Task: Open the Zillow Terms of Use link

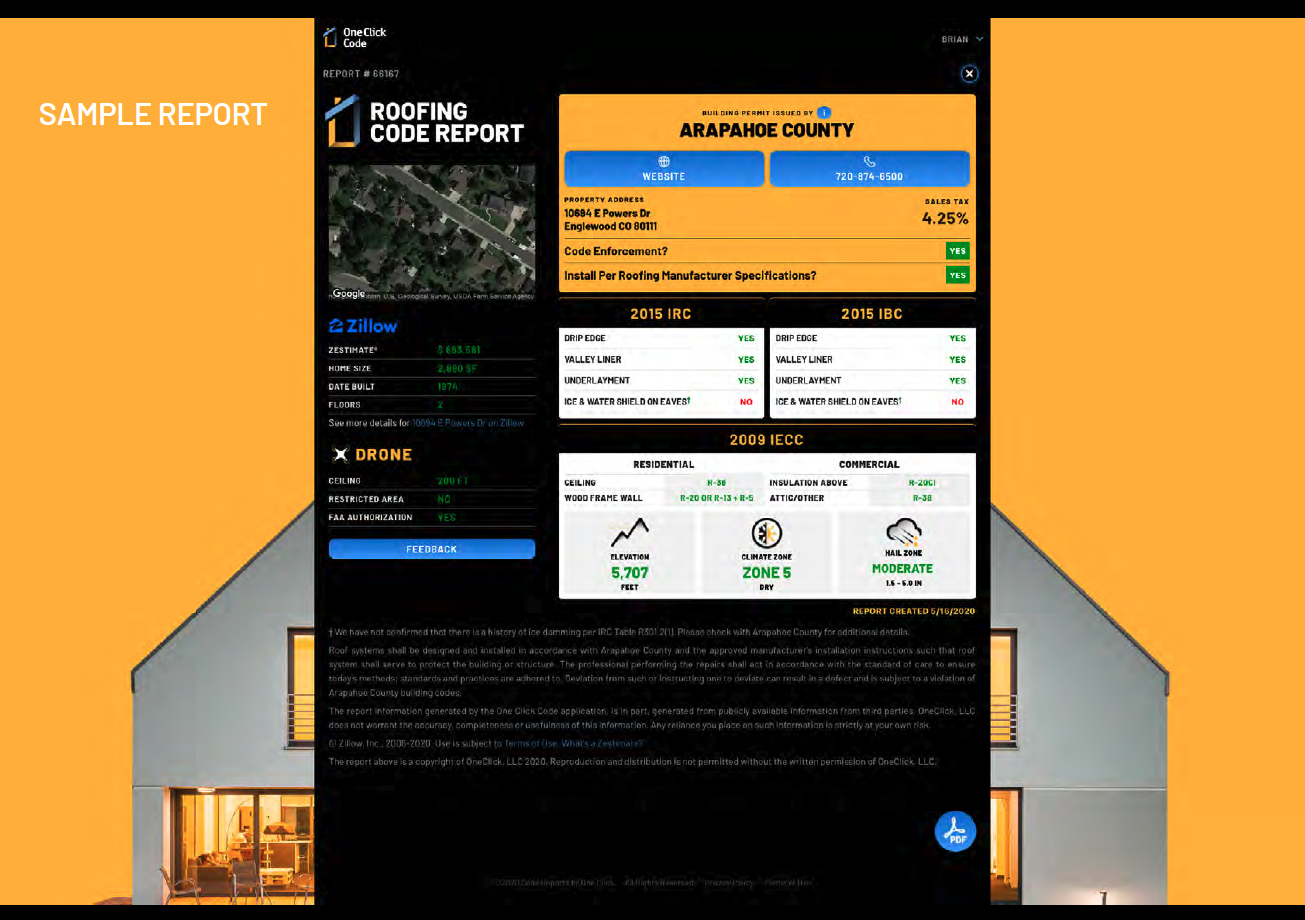Action: point(530,743)
